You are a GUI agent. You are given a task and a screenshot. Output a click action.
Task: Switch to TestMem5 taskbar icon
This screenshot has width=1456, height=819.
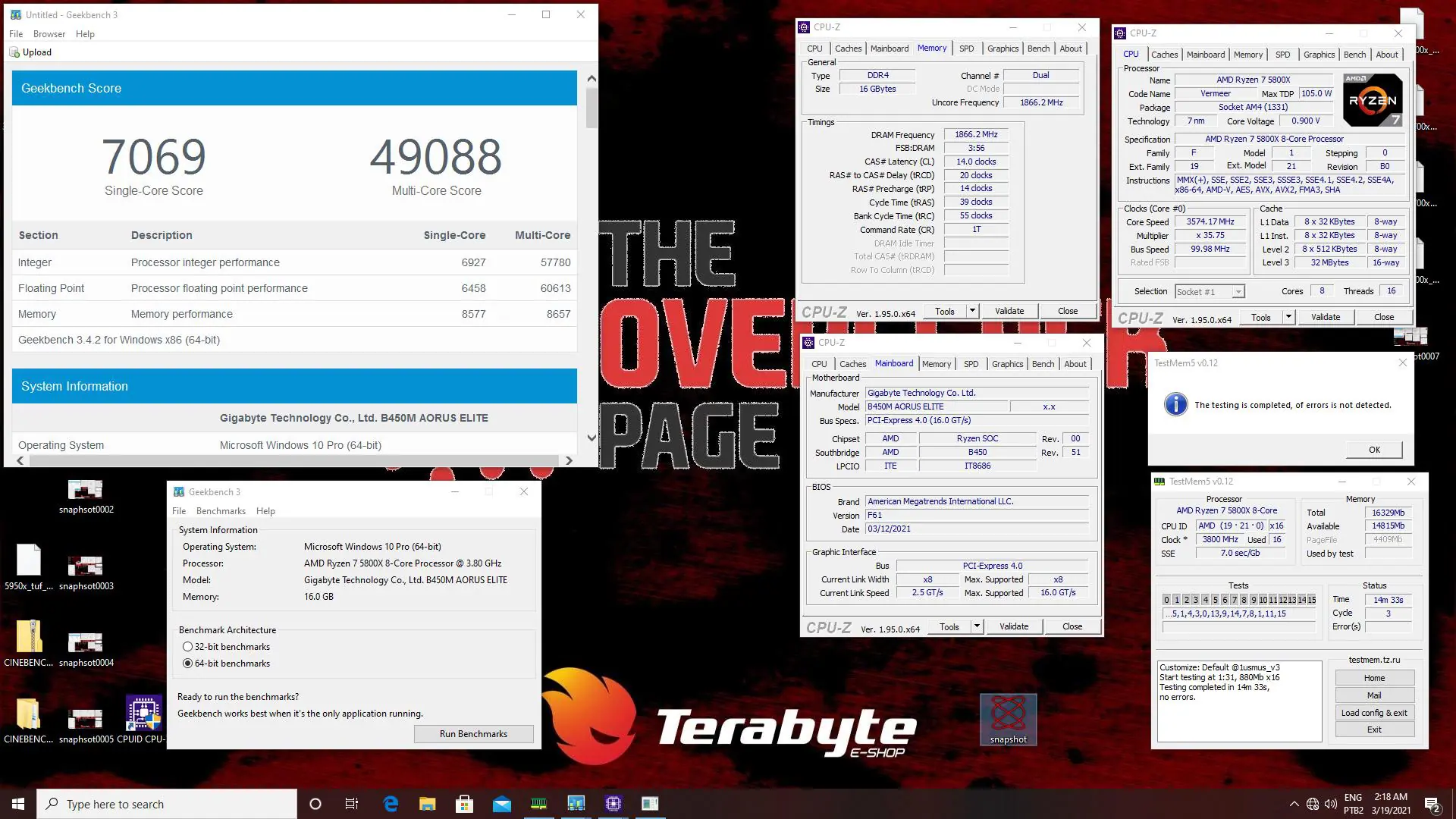538,804
